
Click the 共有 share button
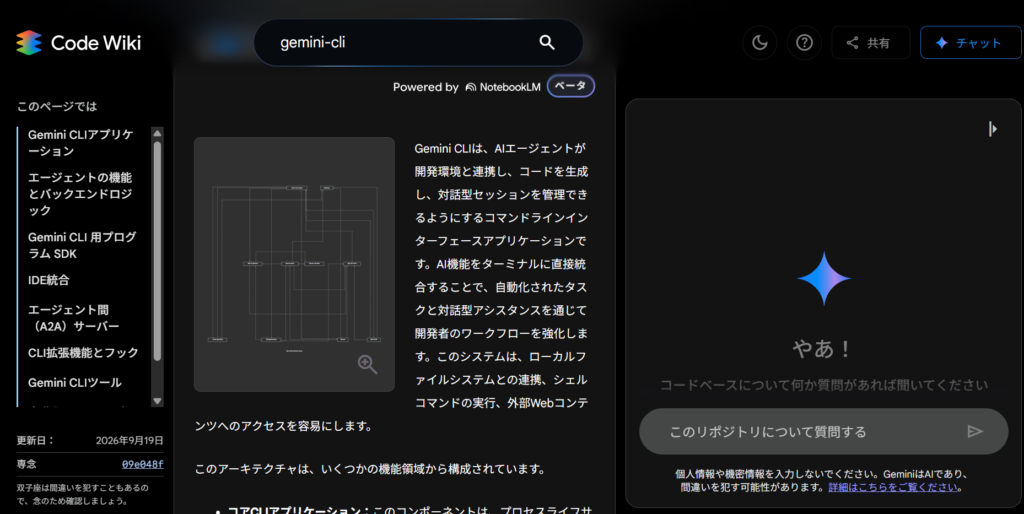(x=871, y=42)
